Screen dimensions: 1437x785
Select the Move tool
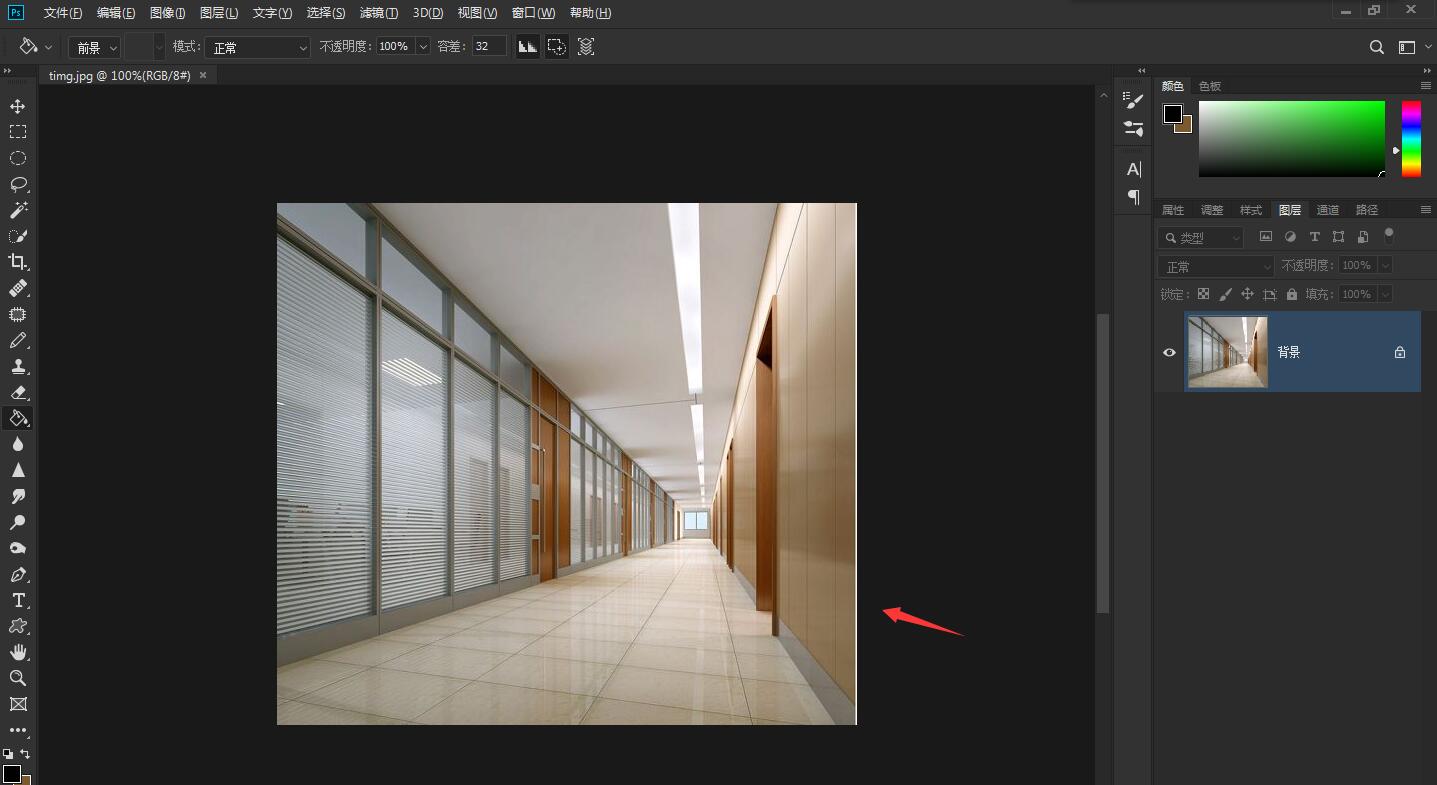(x=18, y=106)
